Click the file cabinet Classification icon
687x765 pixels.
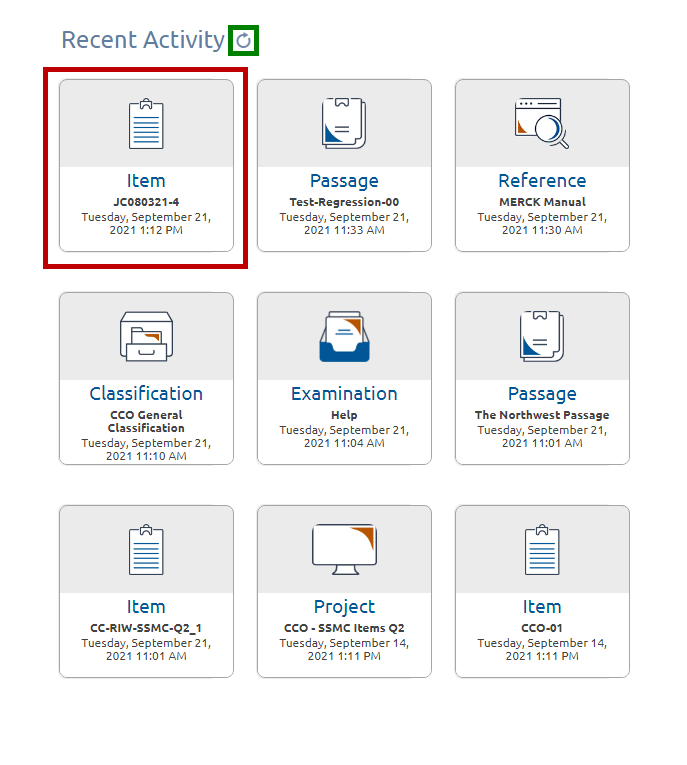146,336
